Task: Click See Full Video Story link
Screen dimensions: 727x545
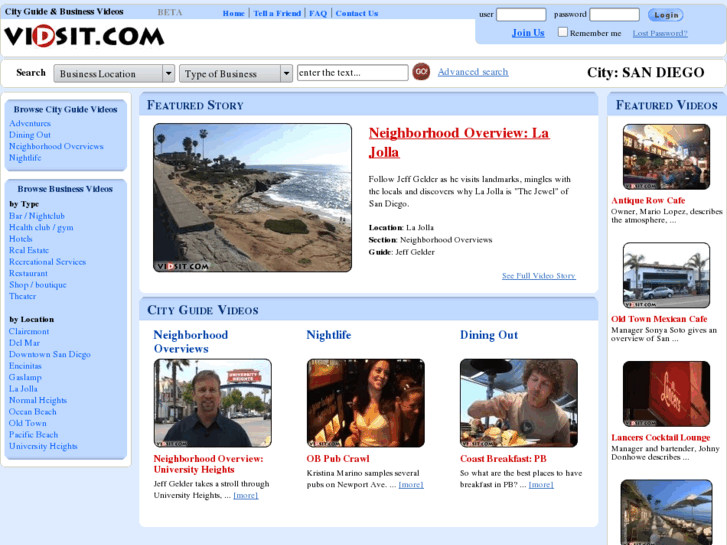Action: point(538,276)
